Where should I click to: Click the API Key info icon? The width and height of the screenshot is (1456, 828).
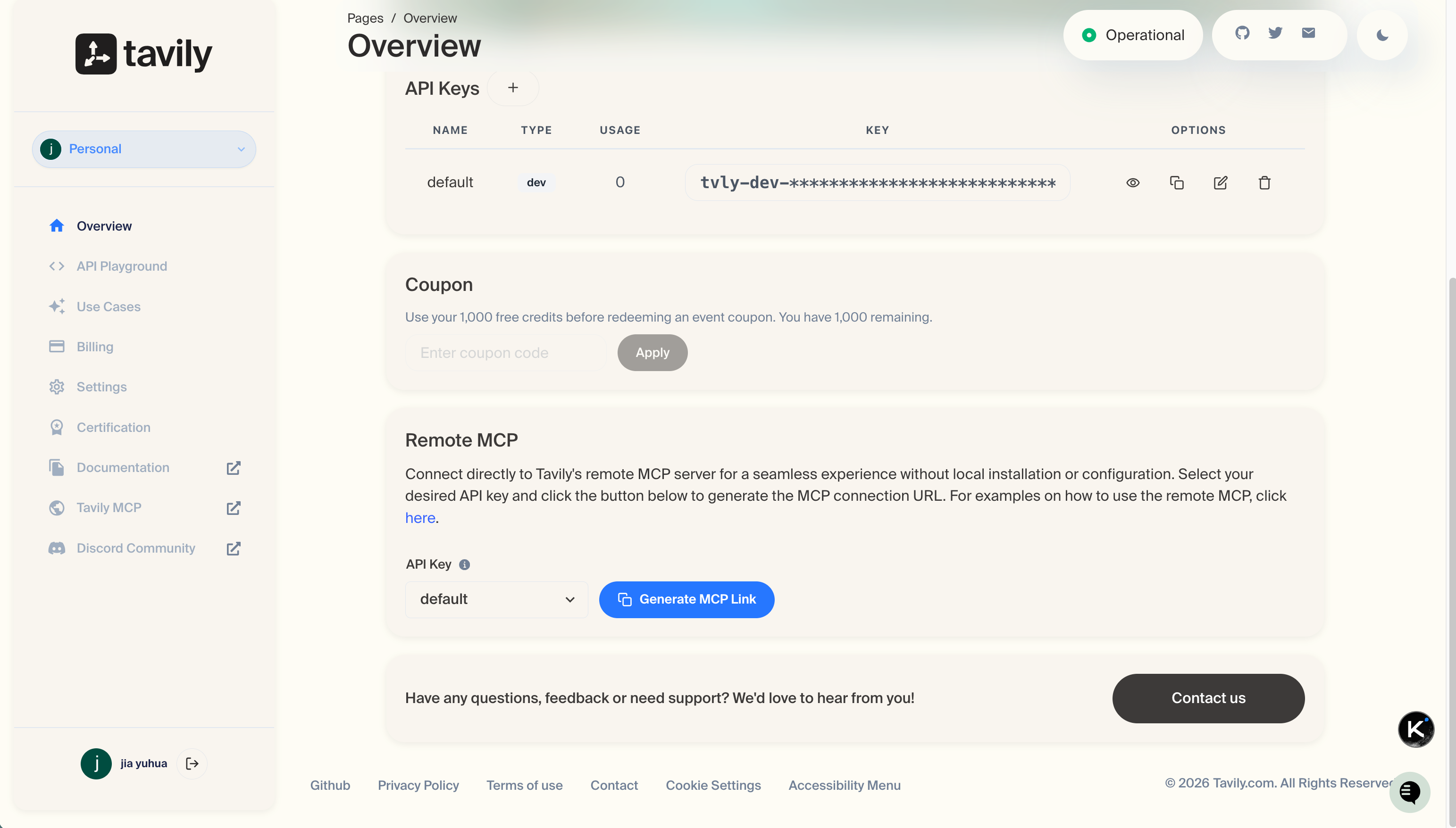464,564
